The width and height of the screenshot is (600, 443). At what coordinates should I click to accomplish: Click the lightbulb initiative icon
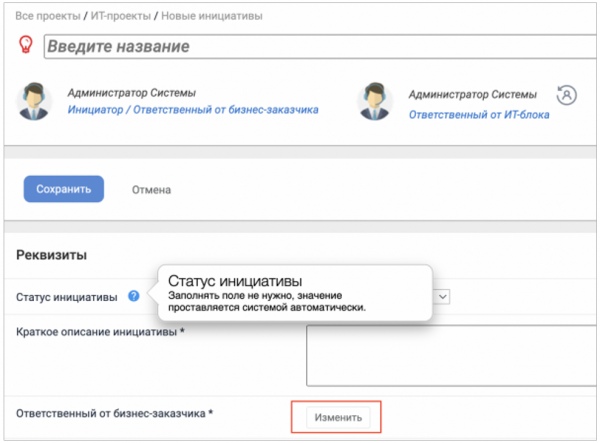(x=25, y=46)
